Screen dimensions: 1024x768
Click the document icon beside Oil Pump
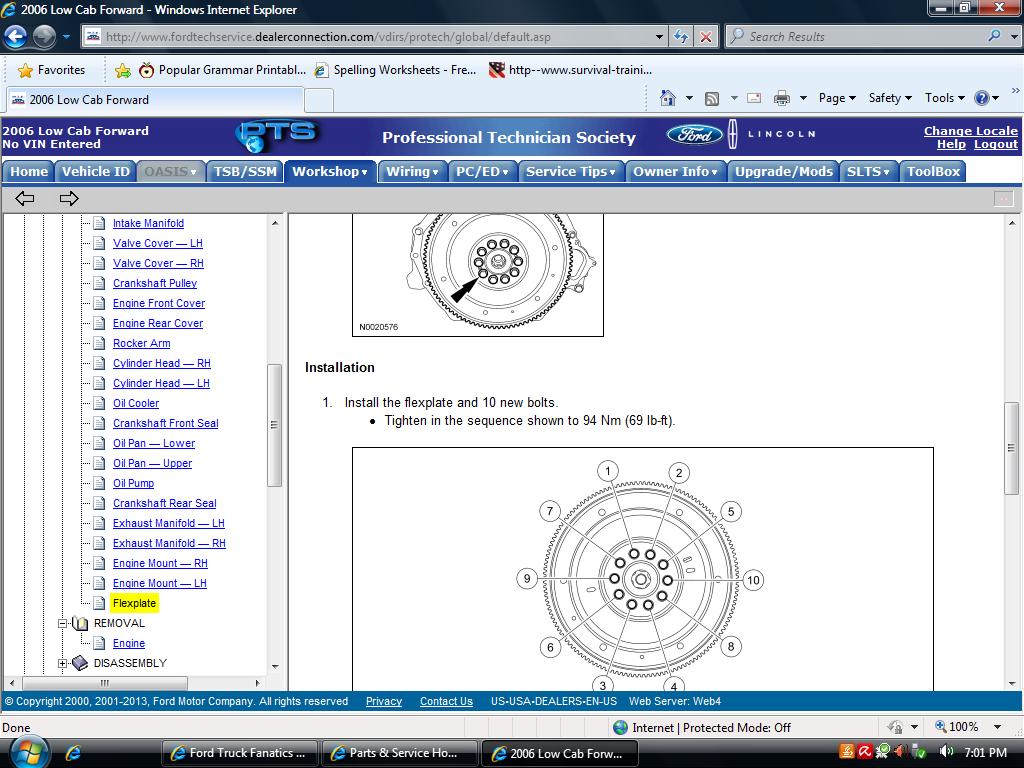[99, 483]
